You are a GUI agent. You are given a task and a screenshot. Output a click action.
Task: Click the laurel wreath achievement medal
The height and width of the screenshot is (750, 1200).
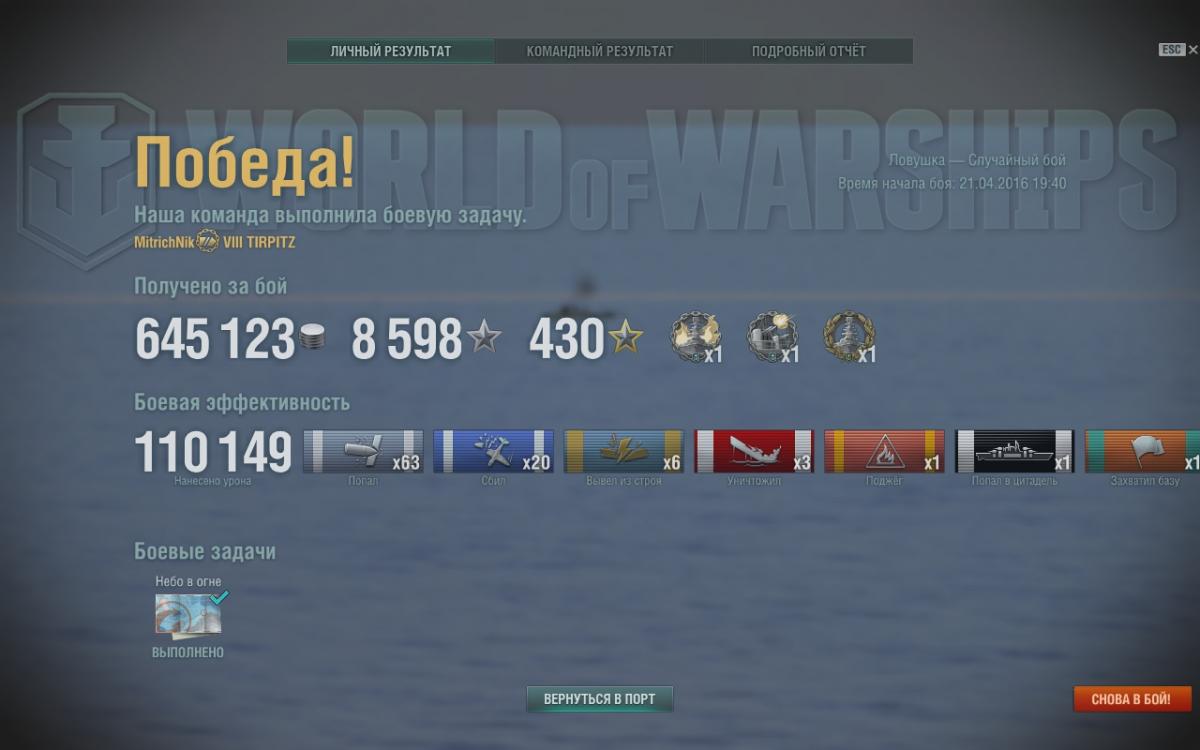pyautogui.click(x=849, y=337)
